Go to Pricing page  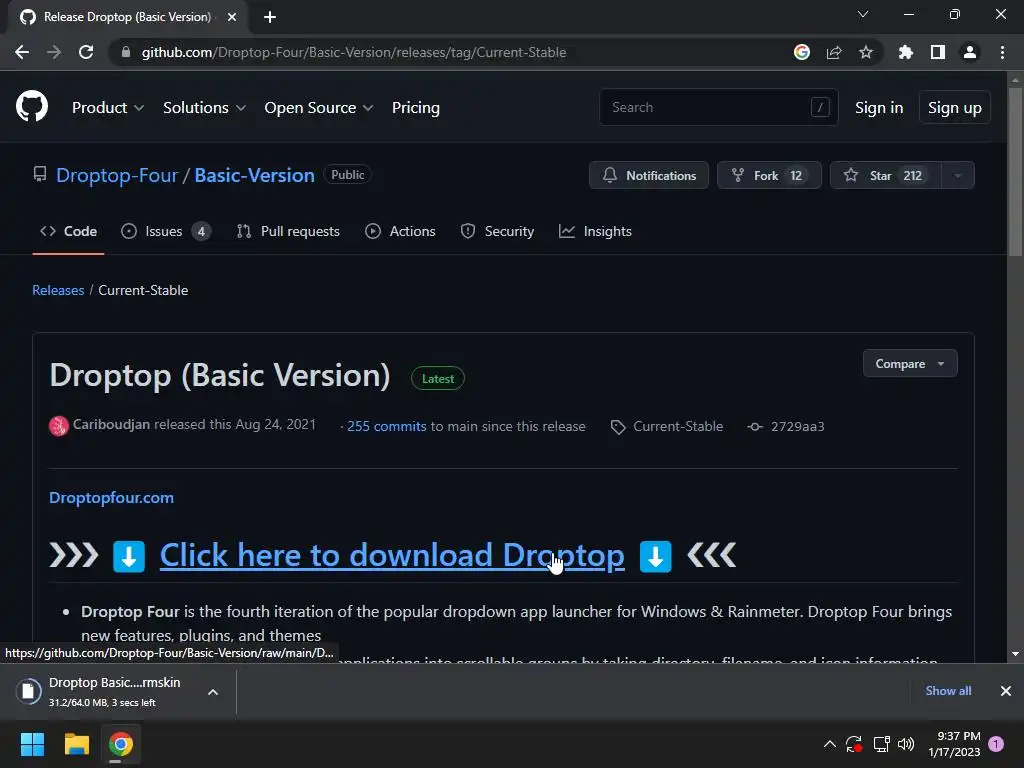[x=415, y=107]
